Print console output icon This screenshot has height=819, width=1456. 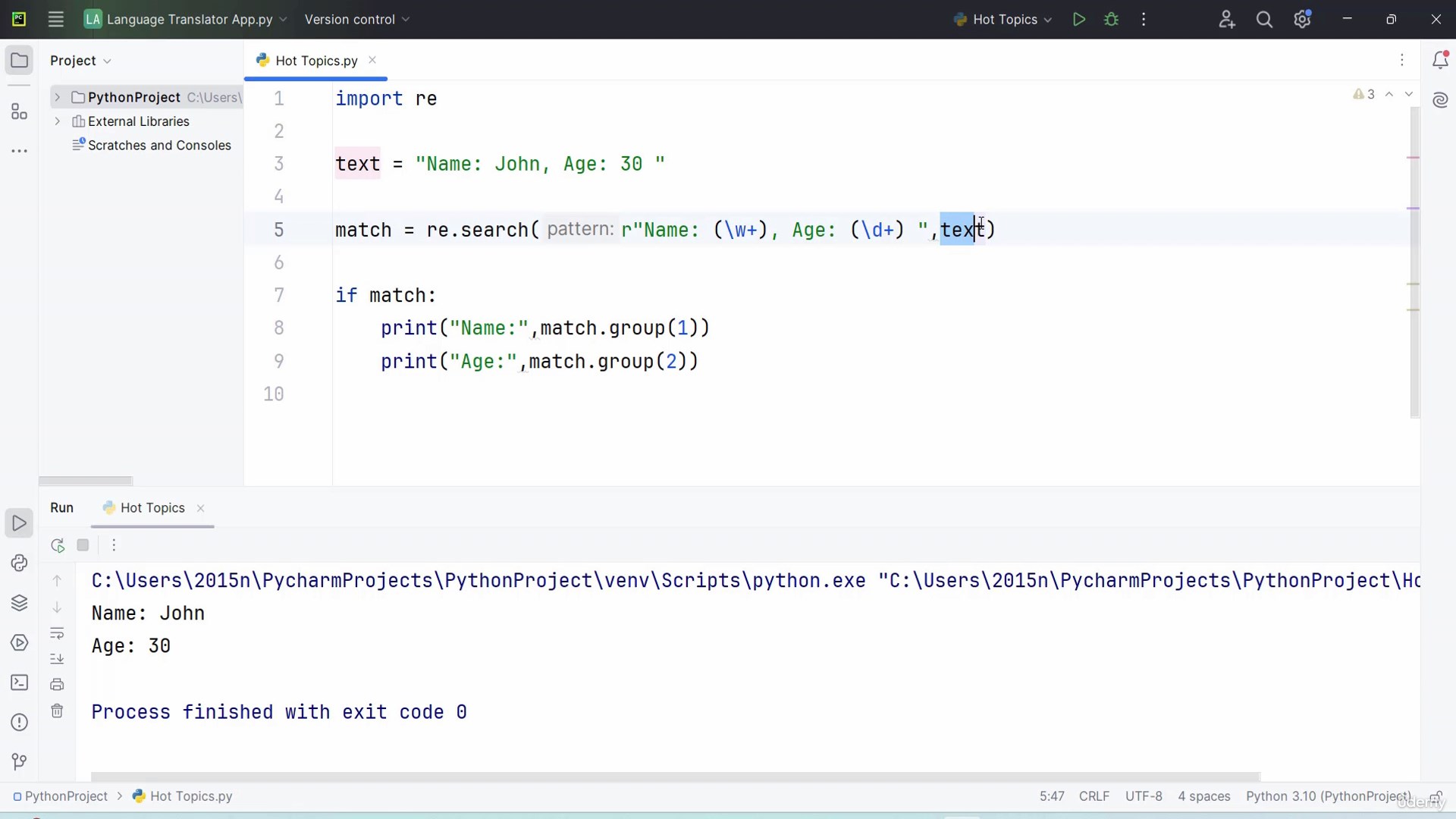(57, 685)
